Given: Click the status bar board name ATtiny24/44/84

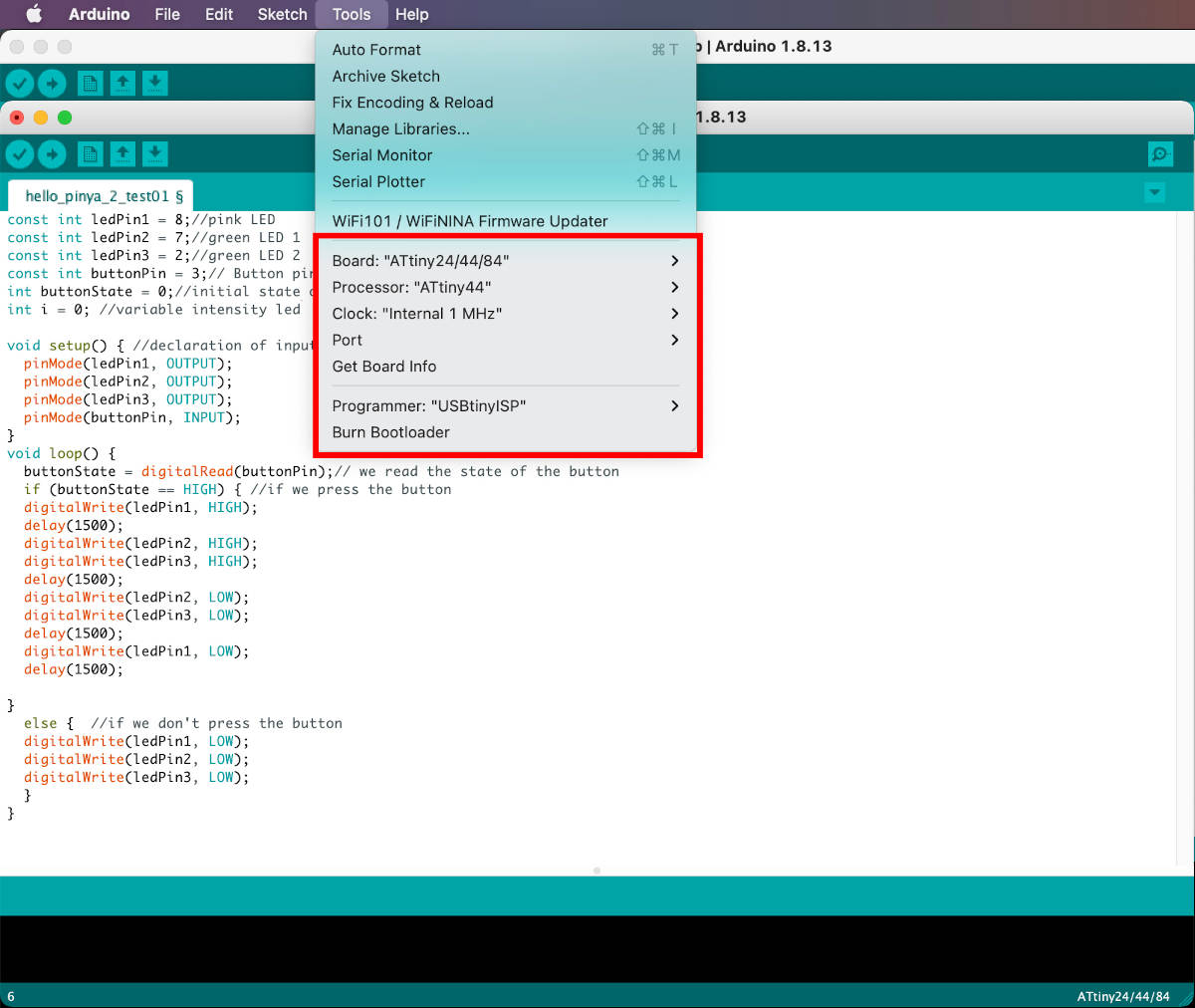Looking at the screenshot, I should point(1122,996).
